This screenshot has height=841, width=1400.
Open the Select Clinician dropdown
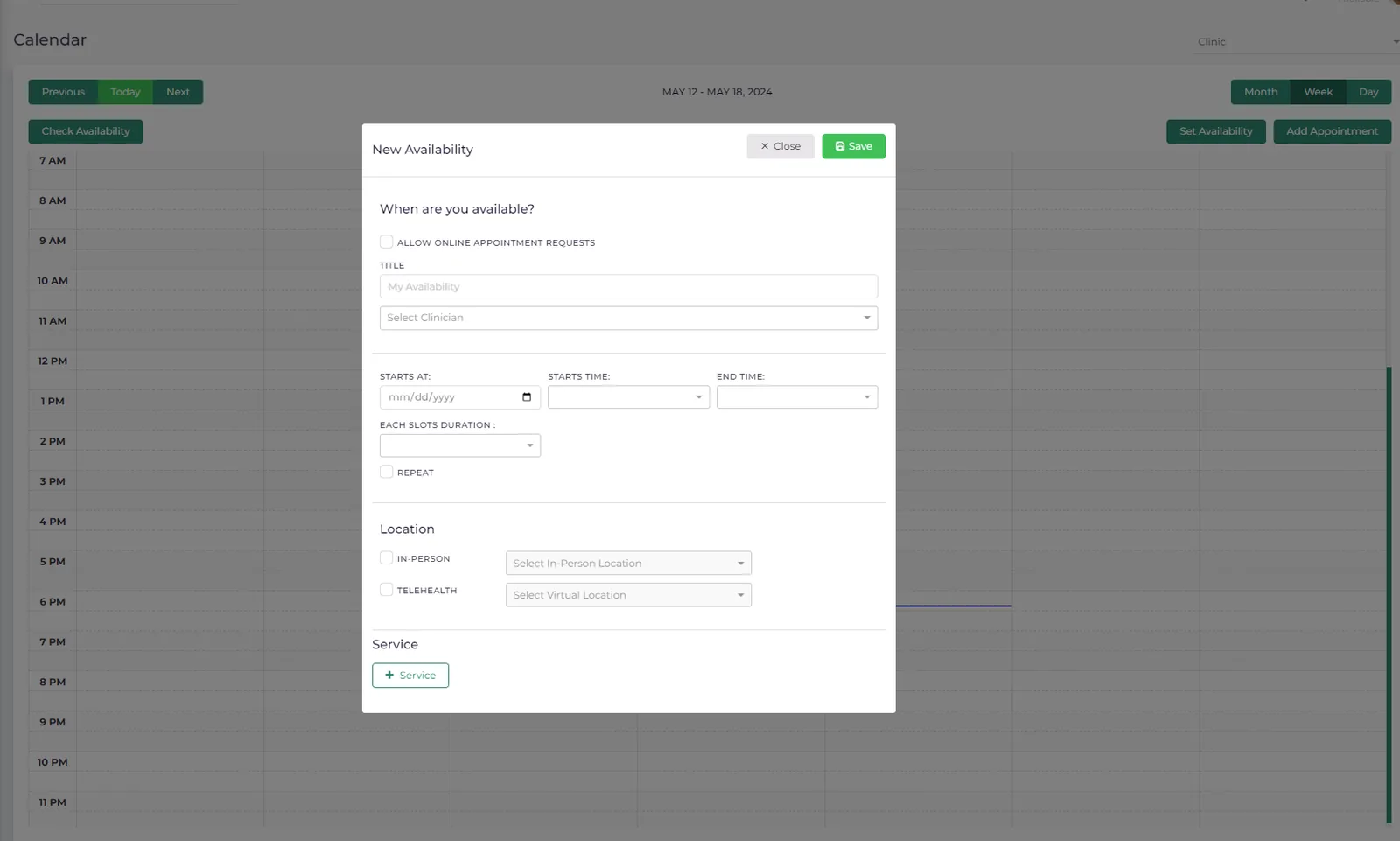pyautogui.click(x=628, y=318)
